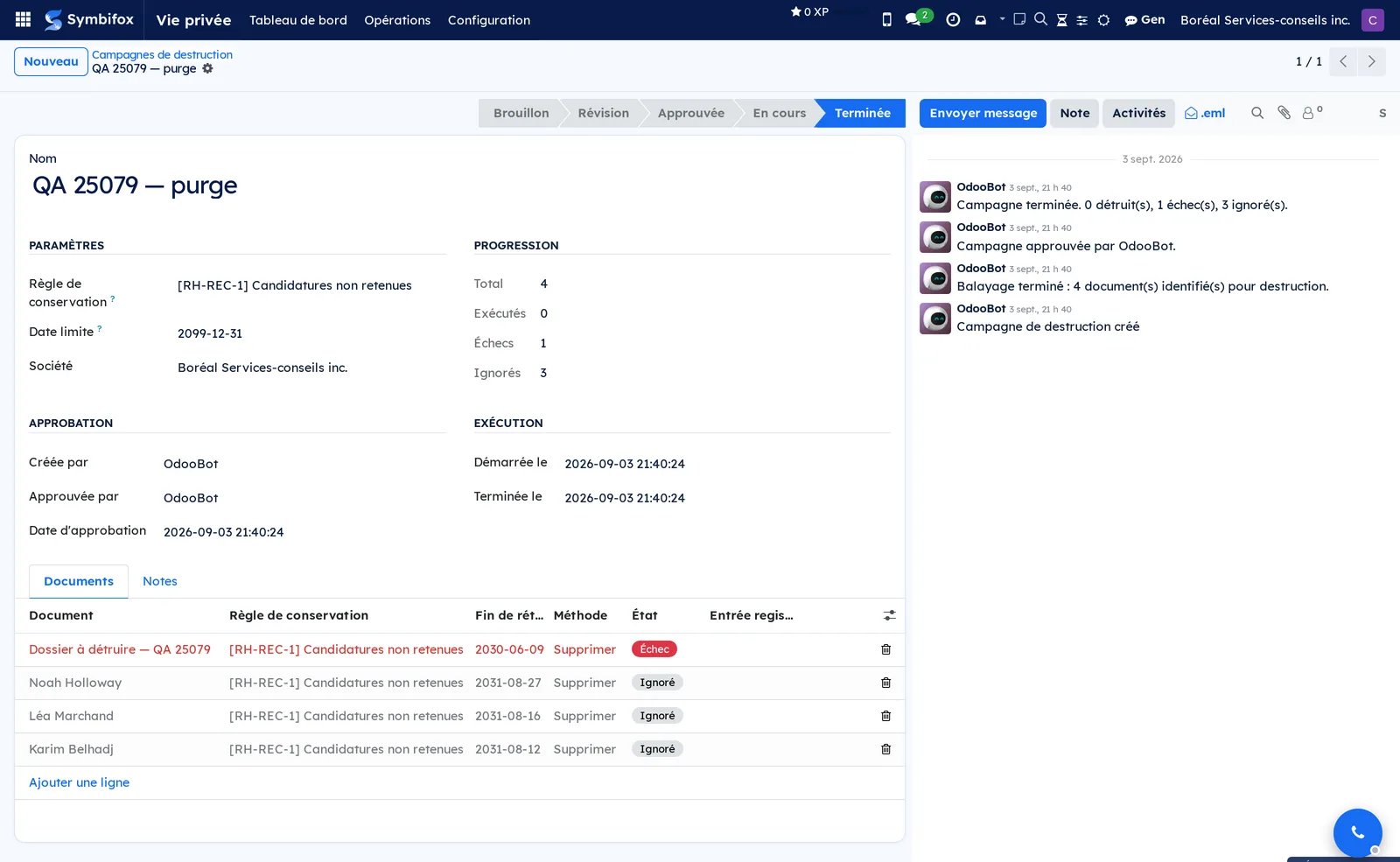The height and width of the screenshot is (862, 1400).
Task: Expand the small caret next to tray icon
Action: (x=1002, y=18)
